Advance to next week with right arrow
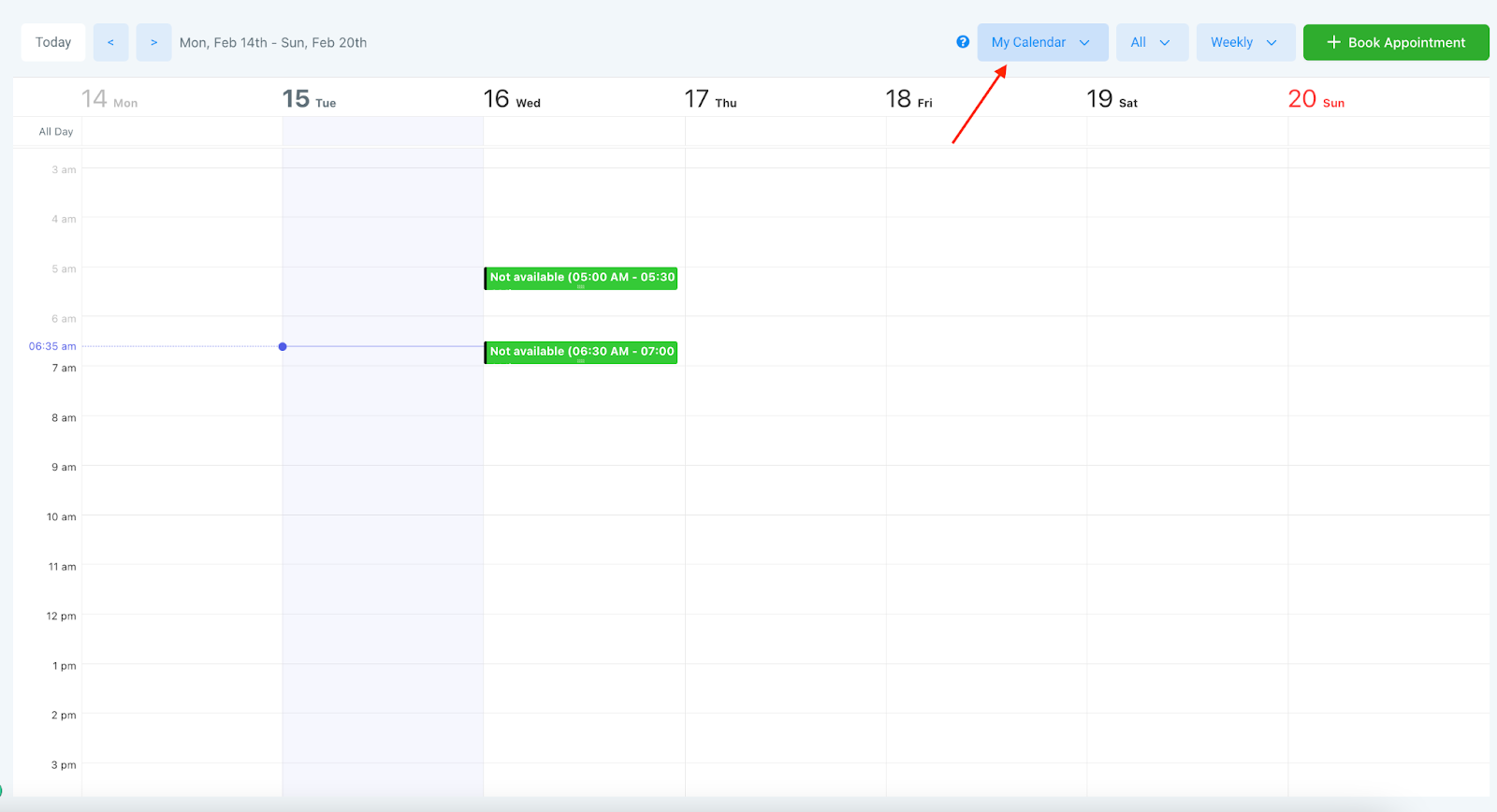 tap(153, 43)
